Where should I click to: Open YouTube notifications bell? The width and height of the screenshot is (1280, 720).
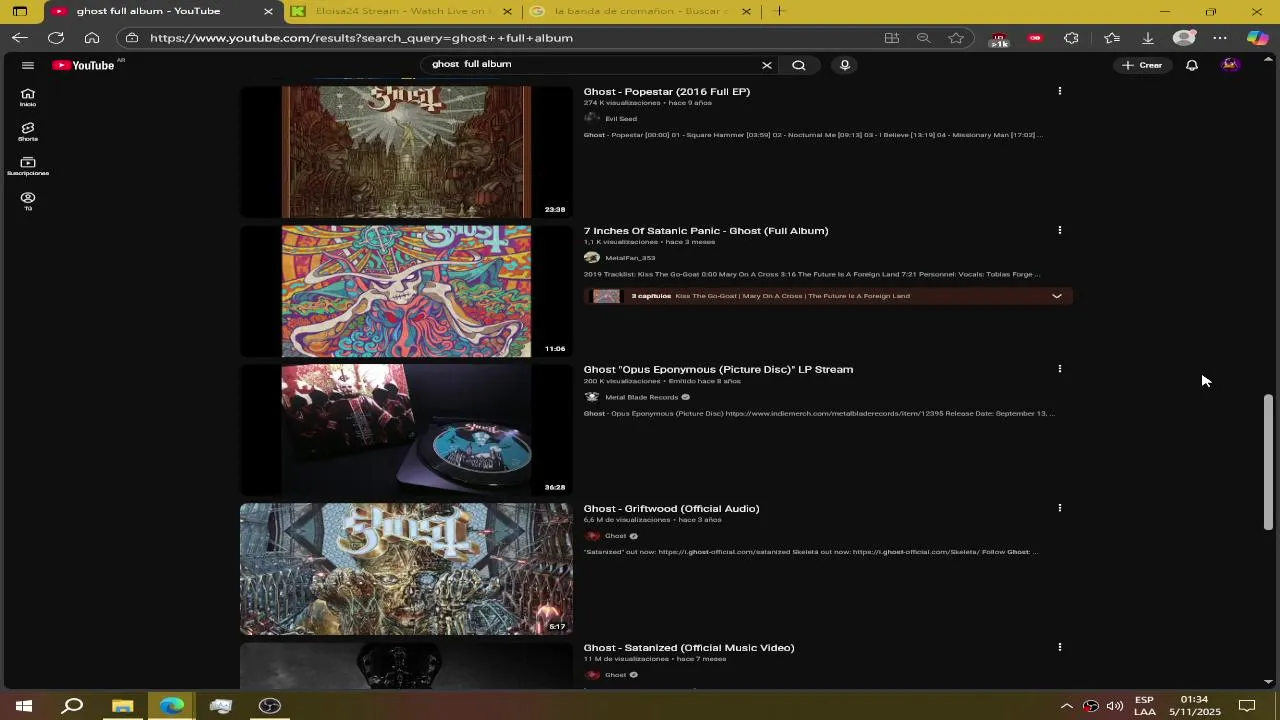[x=1192, y=65]
